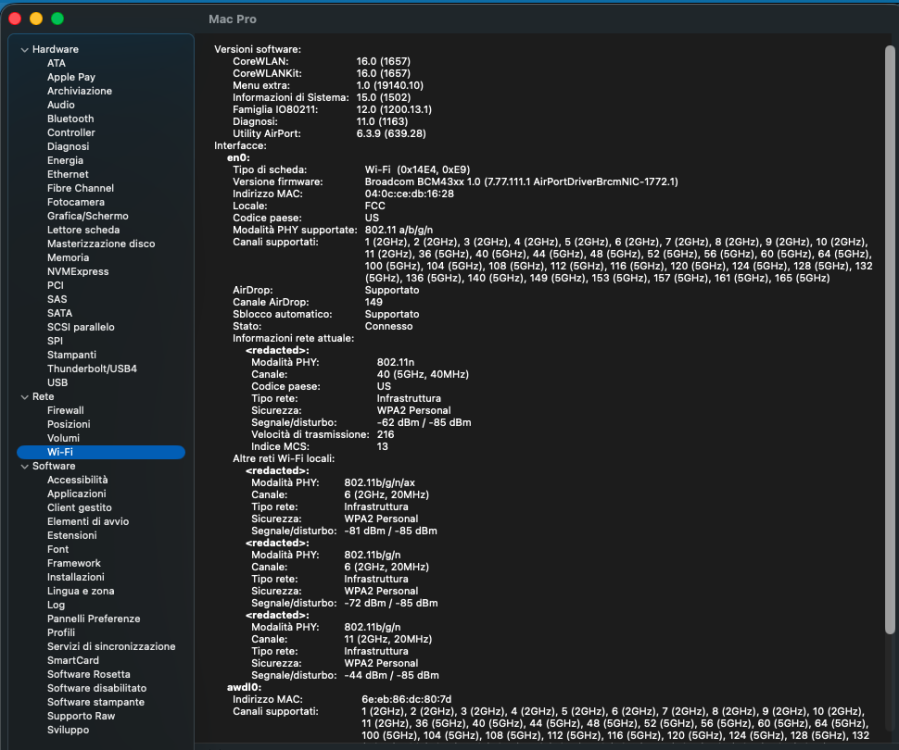Select Audio in the sidebar
899x750 pixels.
coord(61,105)
